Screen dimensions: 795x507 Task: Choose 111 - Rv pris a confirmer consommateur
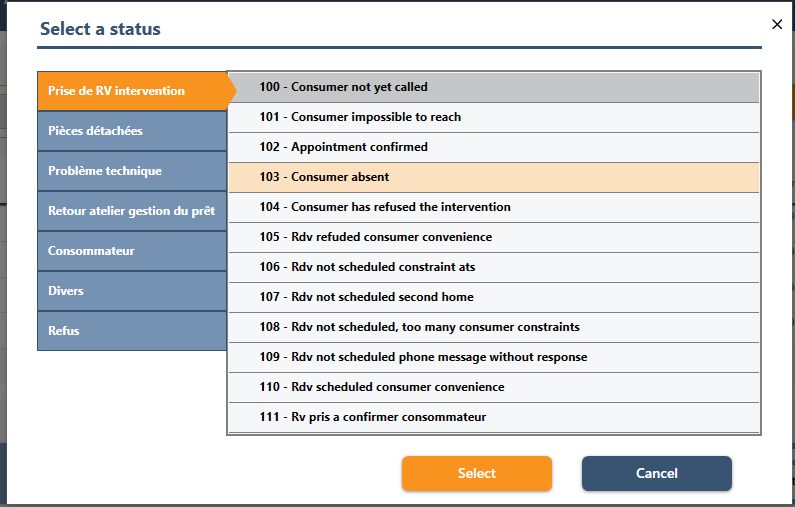pyautogui.click(x=493, y=417)
